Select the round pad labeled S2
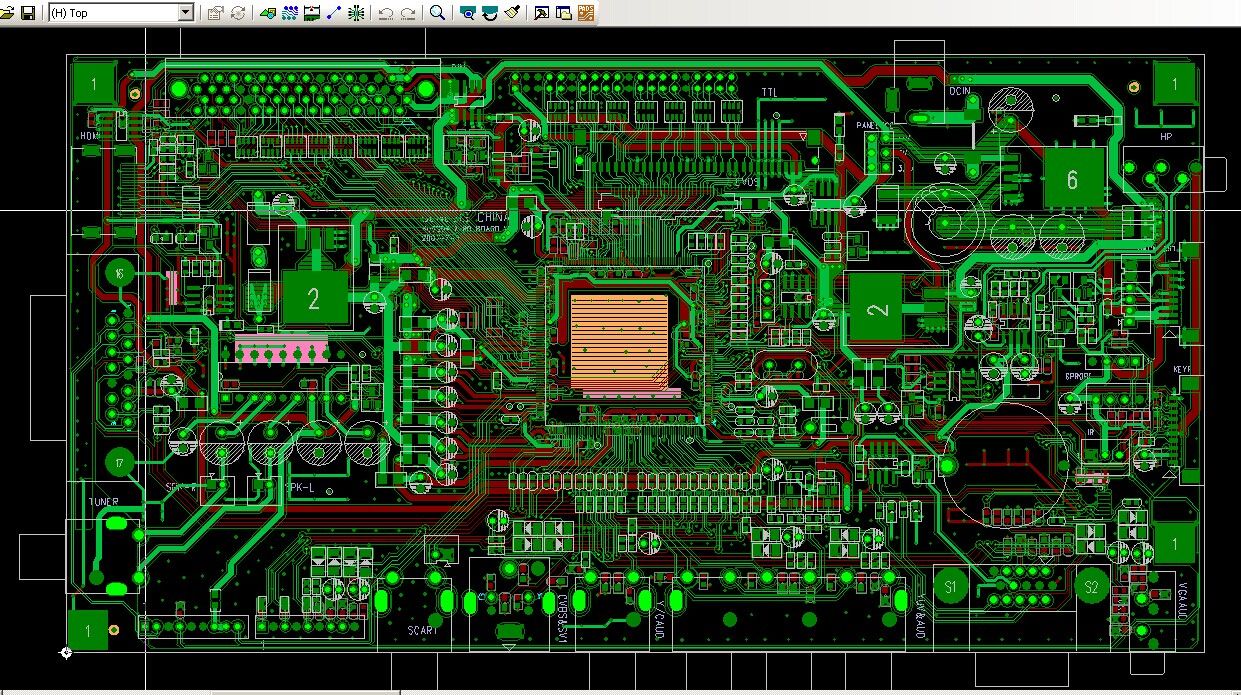Viewport: 1241px width, 695px height. click(x=1091, y=586)
